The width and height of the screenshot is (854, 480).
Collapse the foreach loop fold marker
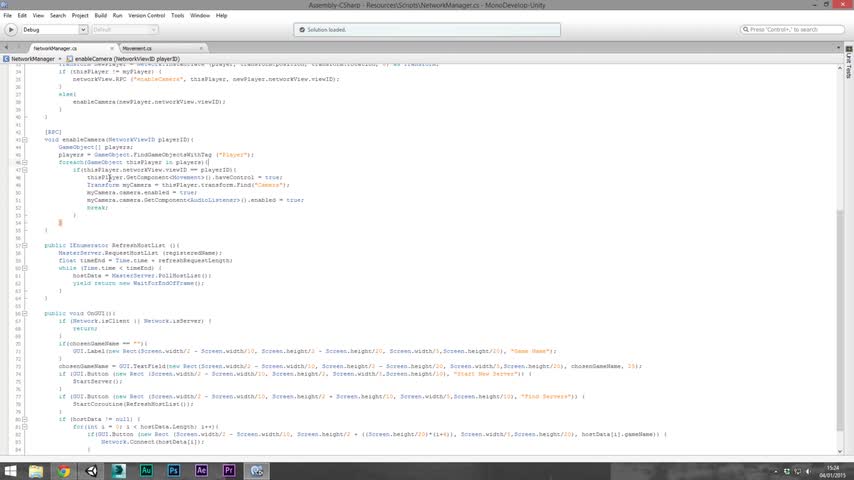click(25, 162)
